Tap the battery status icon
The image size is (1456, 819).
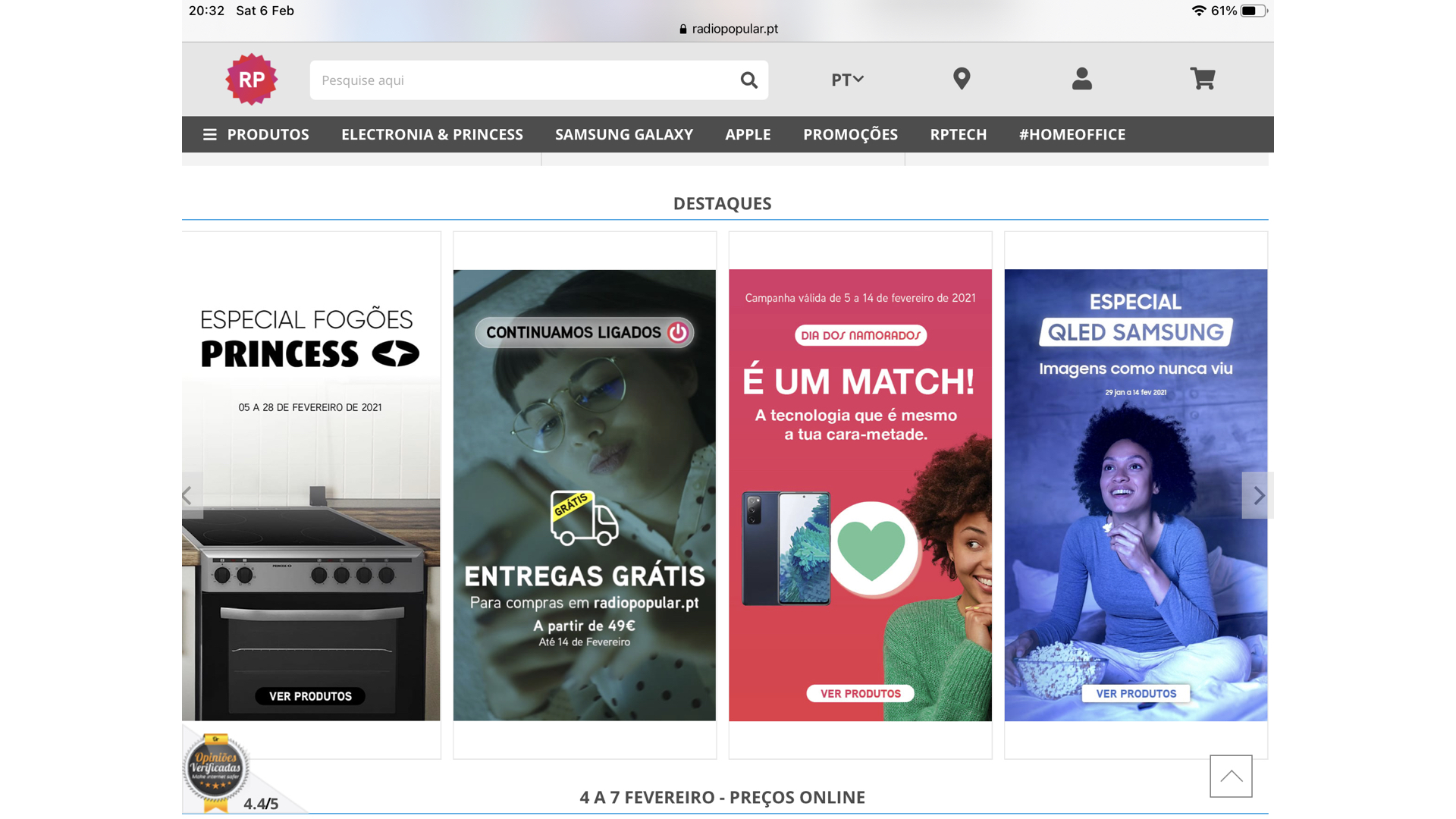tap(1254, 11)
